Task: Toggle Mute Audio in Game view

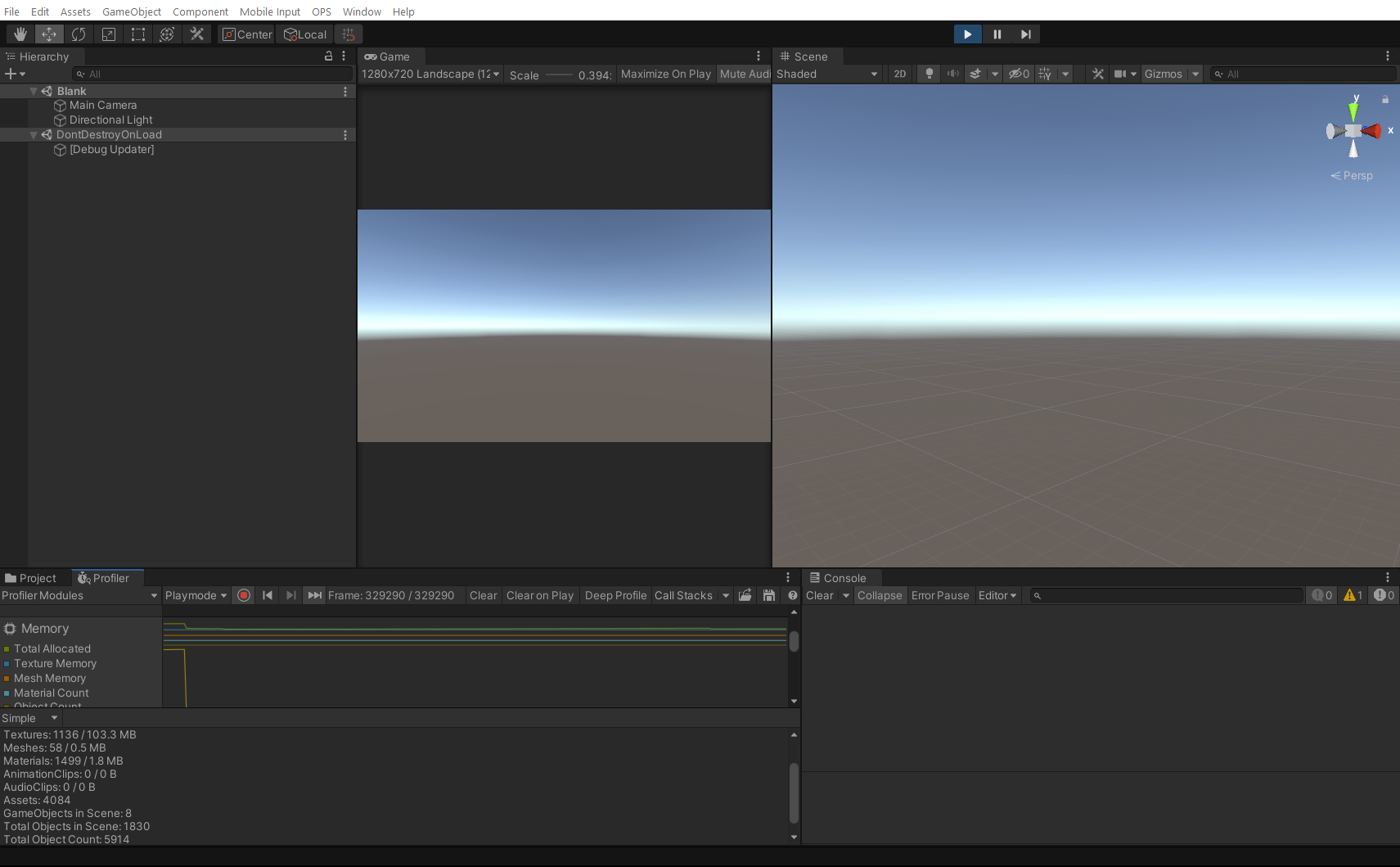Action: (x=743, y=74)
